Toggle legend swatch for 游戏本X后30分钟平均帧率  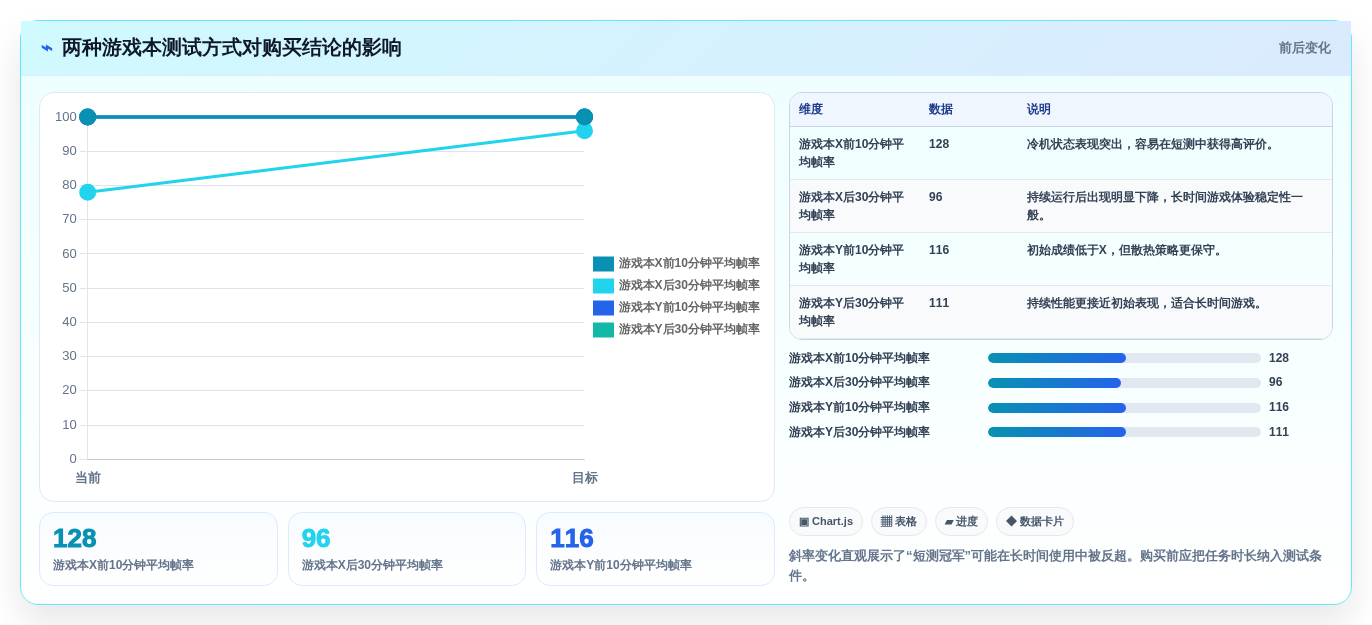(603, 286)
